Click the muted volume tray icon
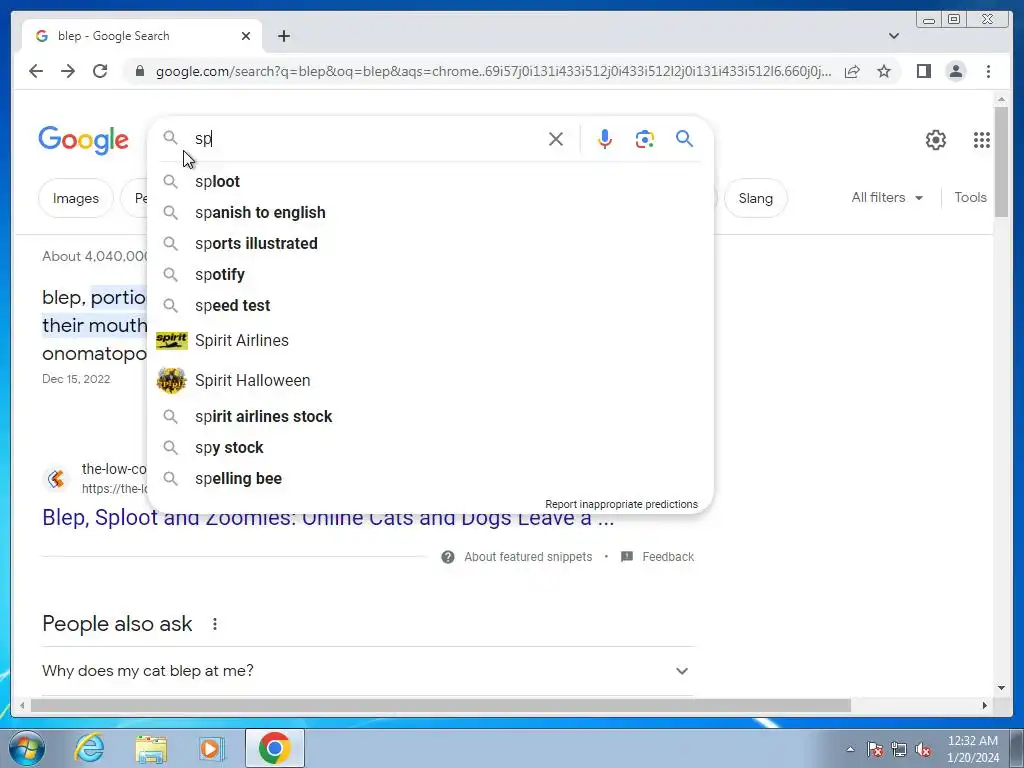This screenshot has height=768, width=1024. (x=923, y=749)
